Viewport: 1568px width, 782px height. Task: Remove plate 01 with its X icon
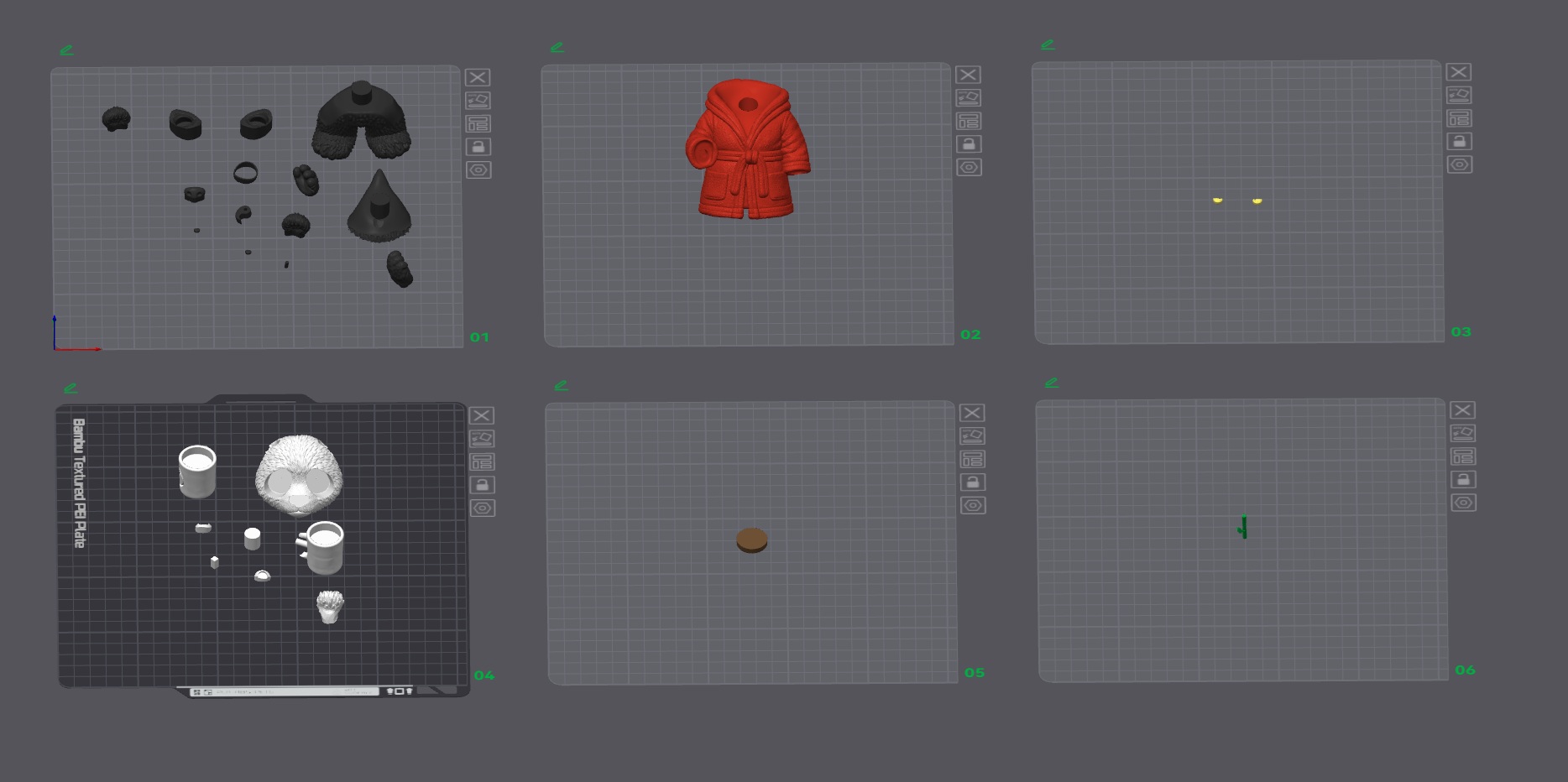[478, 77]
